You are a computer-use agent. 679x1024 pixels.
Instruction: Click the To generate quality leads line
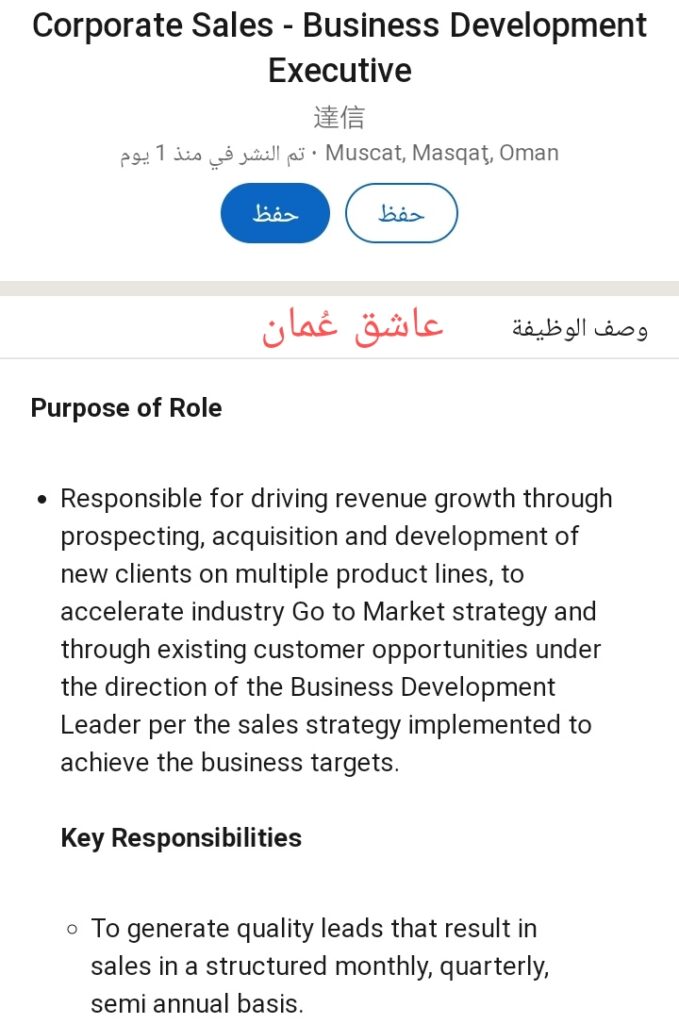[314, 929]
